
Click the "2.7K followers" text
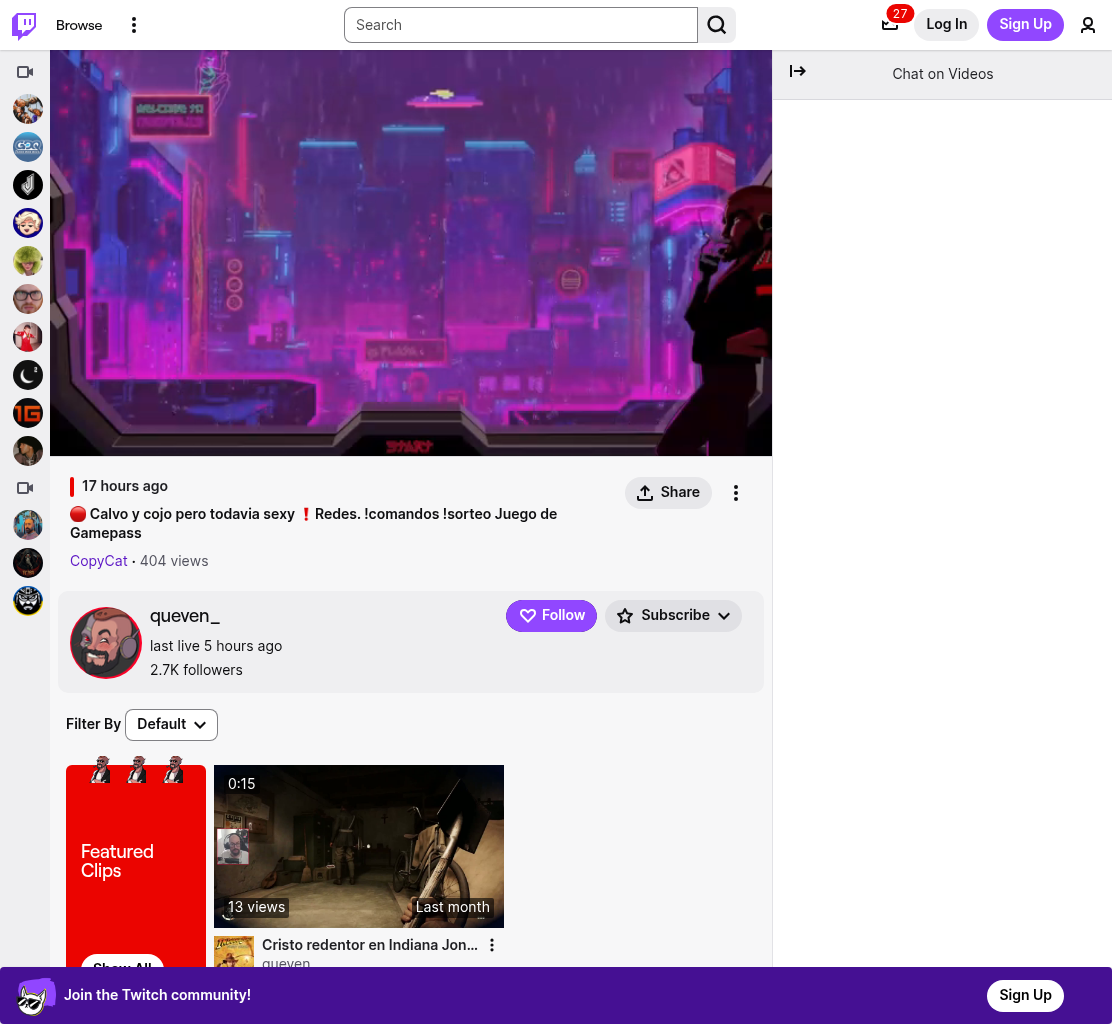coord(196,669)
